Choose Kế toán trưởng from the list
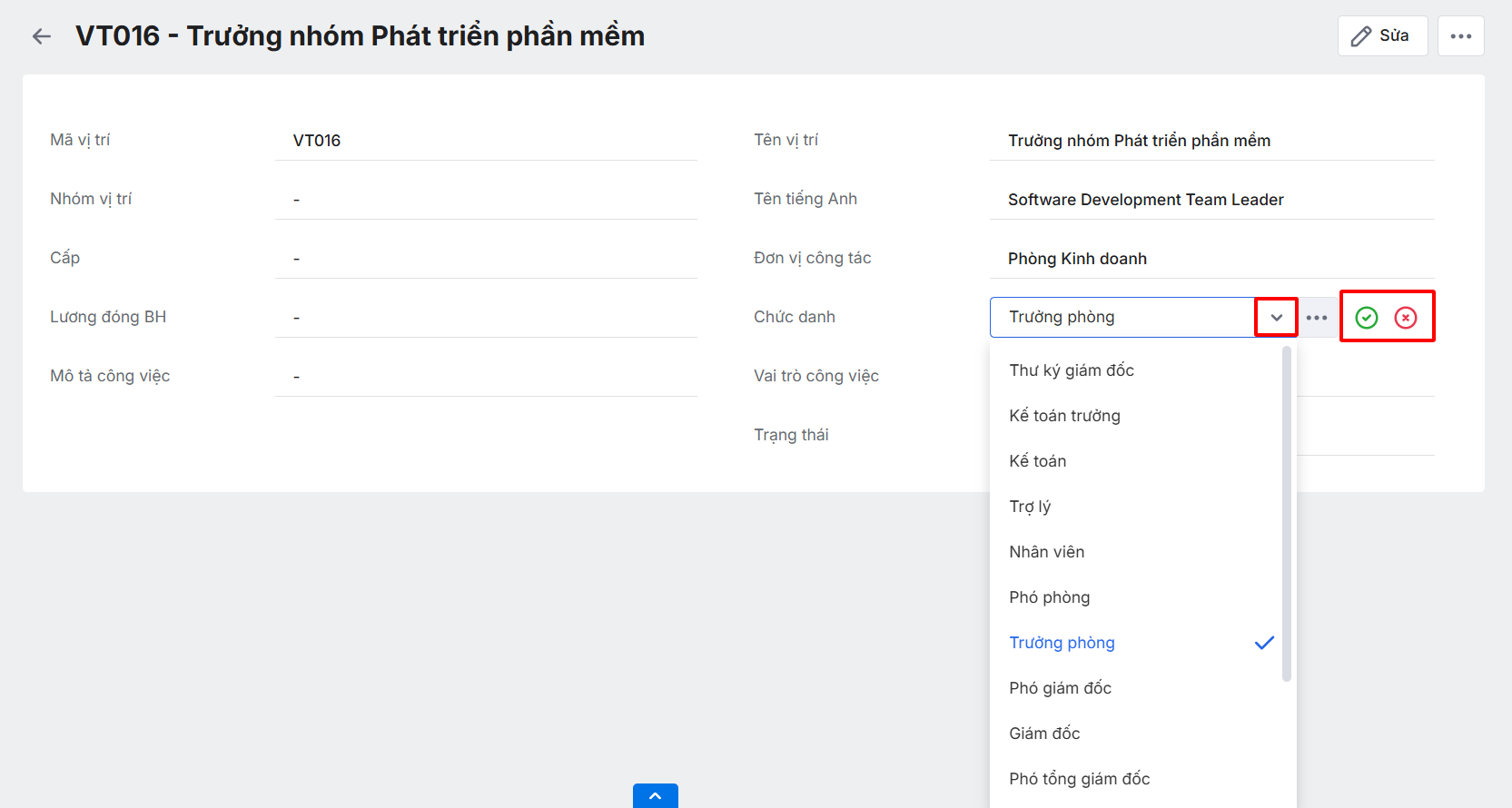1512x808 pixels. point(1064,416)
